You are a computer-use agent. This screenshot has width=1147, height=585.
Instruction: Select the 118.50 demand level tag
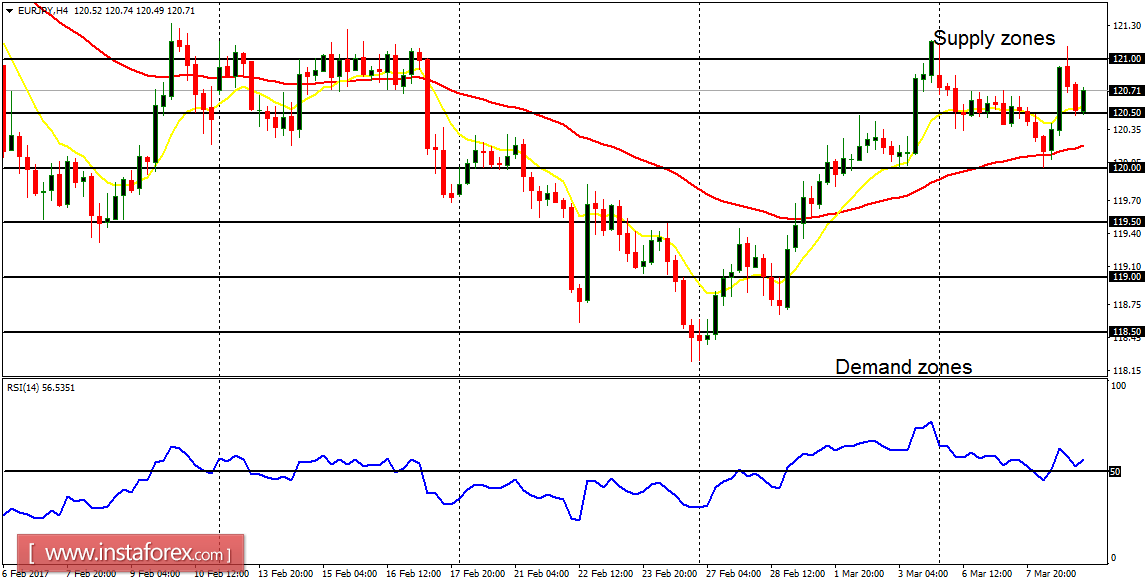click(1129, 333)
